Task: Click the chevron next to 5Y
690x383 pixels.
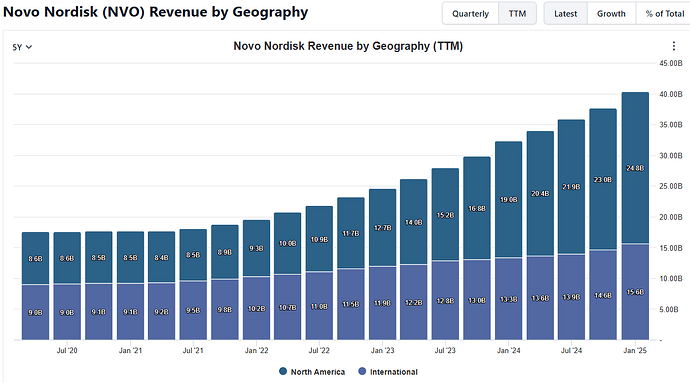Action: click(29, 47)
